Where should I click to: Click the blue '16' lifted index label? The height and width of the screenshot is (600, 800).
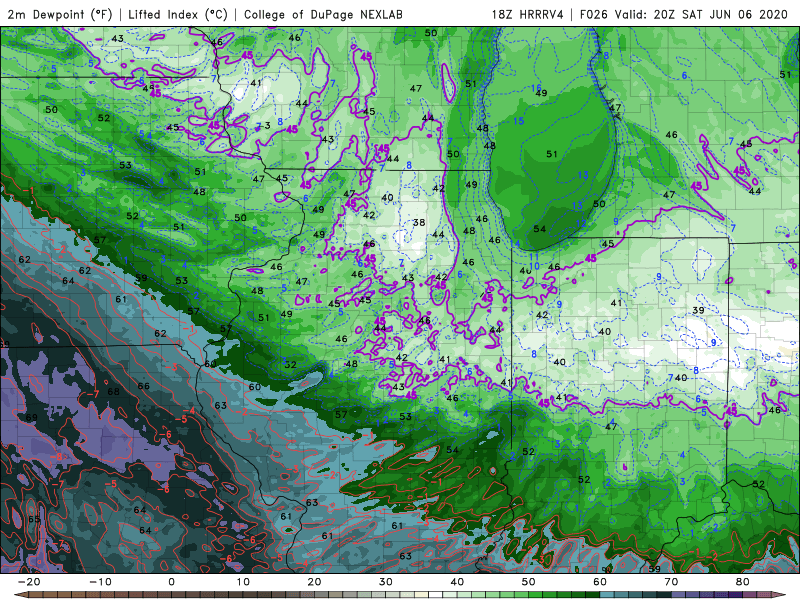(536, 88)
